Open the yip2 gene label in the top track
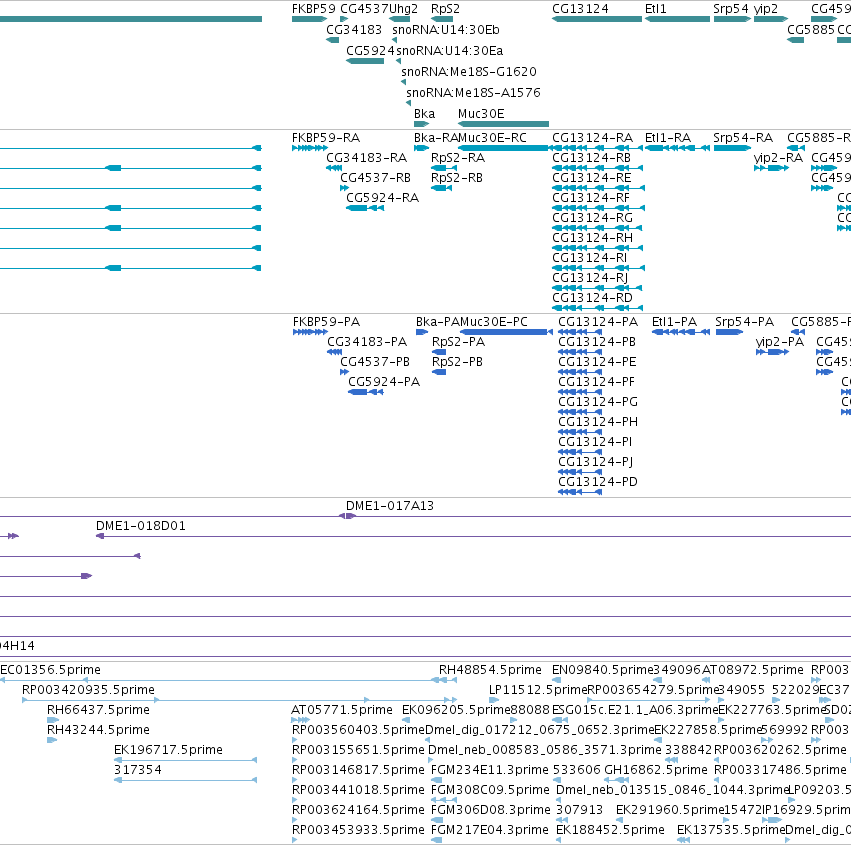Viewport: 851px width, 845px height. click(x=766, y=9)
